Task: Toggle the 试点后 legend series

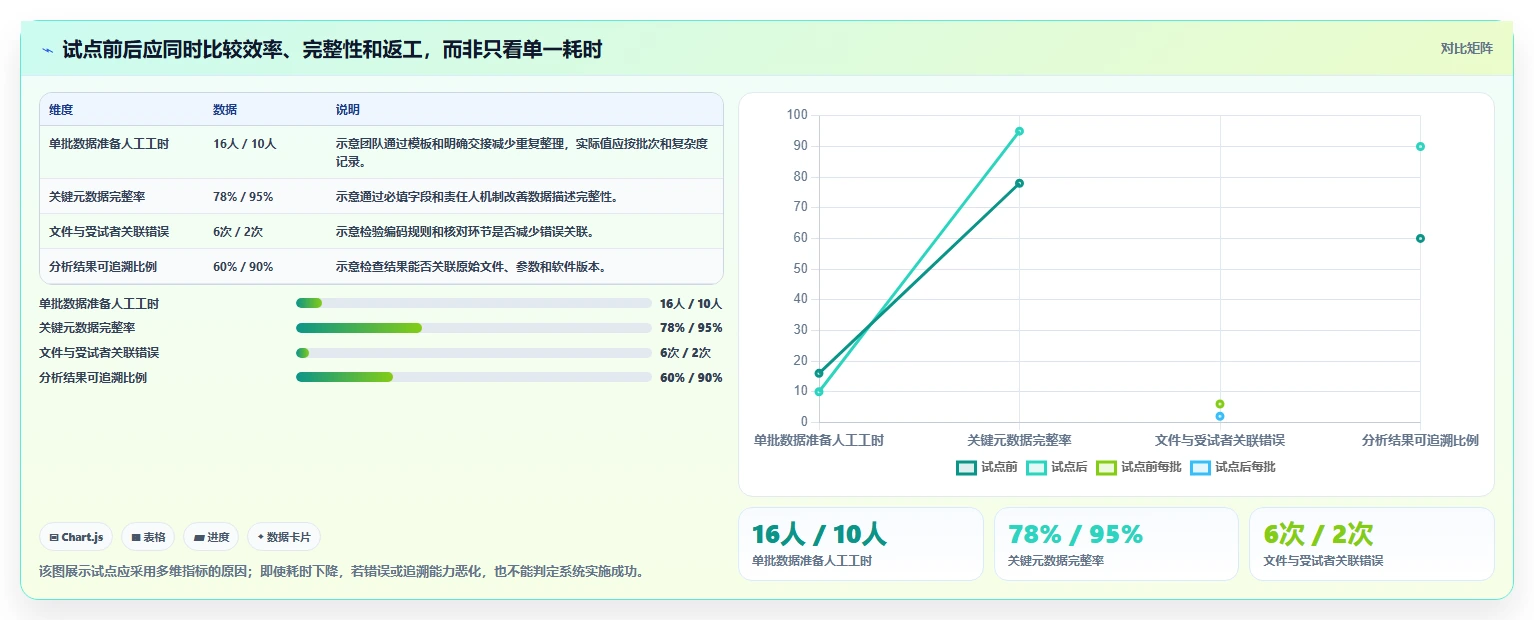Action: pyautogui.click(x=1057, y=467)
